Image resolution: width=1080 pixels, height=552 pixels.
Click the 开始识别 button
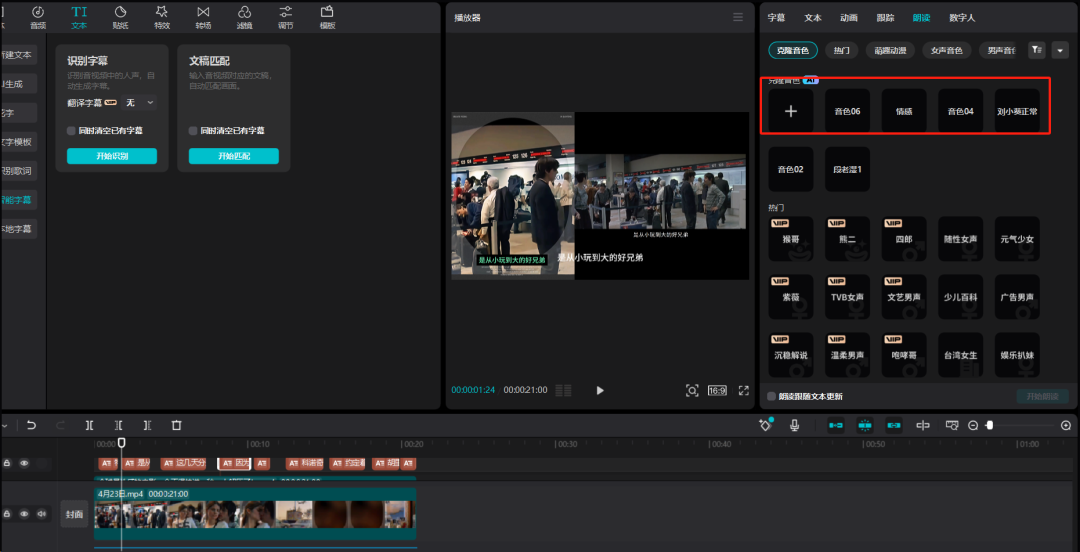coord(112,156)
